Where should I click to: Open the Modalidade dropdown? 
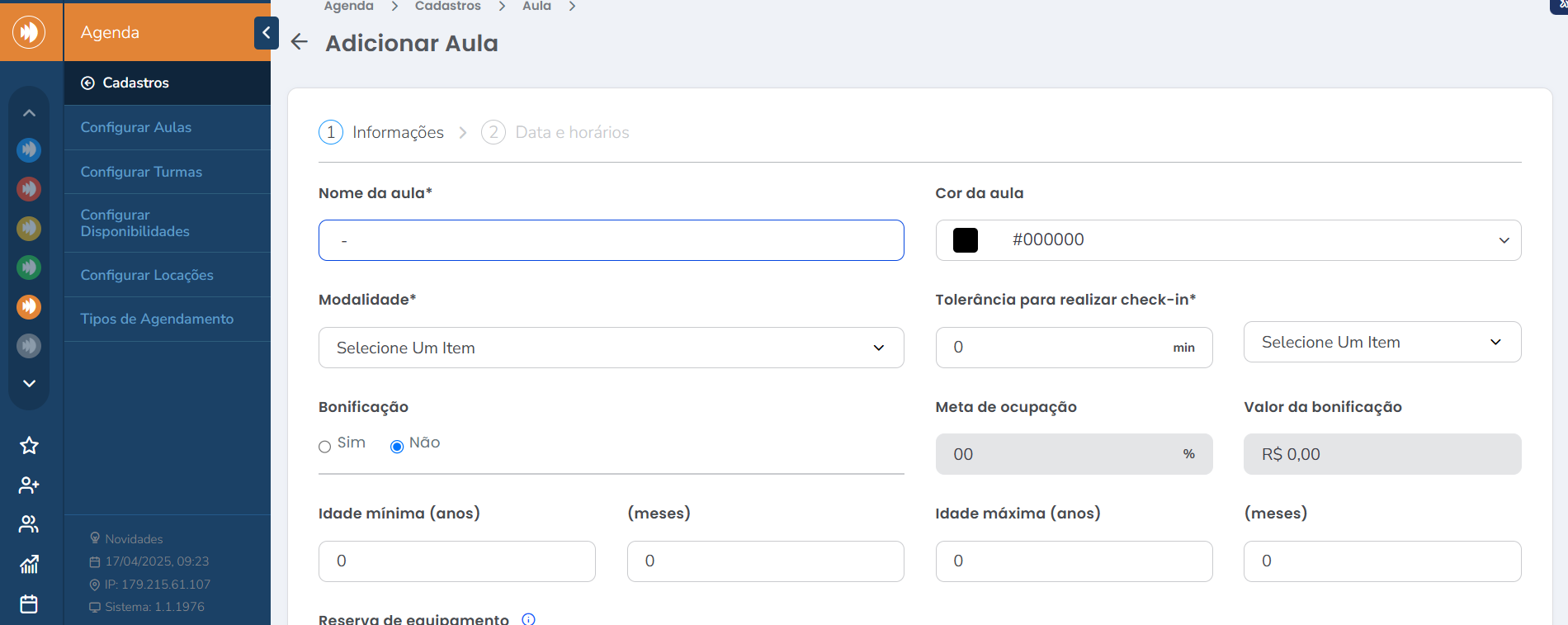coord(611,348)
